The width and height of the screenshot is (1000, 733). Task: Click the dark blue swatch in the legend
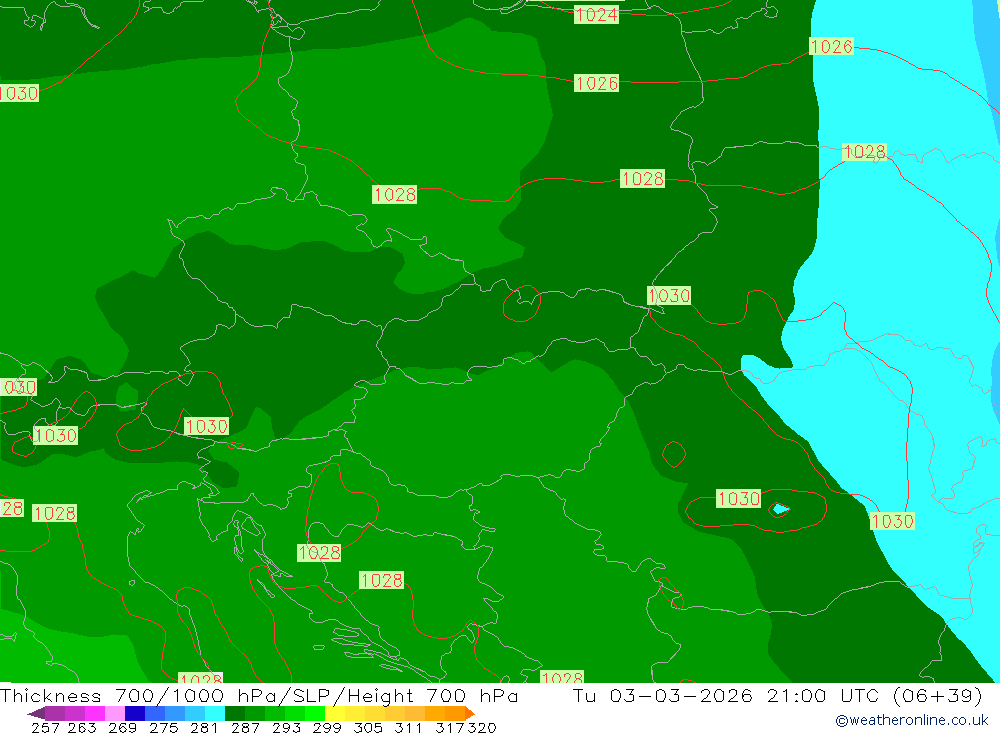[135, 713]
